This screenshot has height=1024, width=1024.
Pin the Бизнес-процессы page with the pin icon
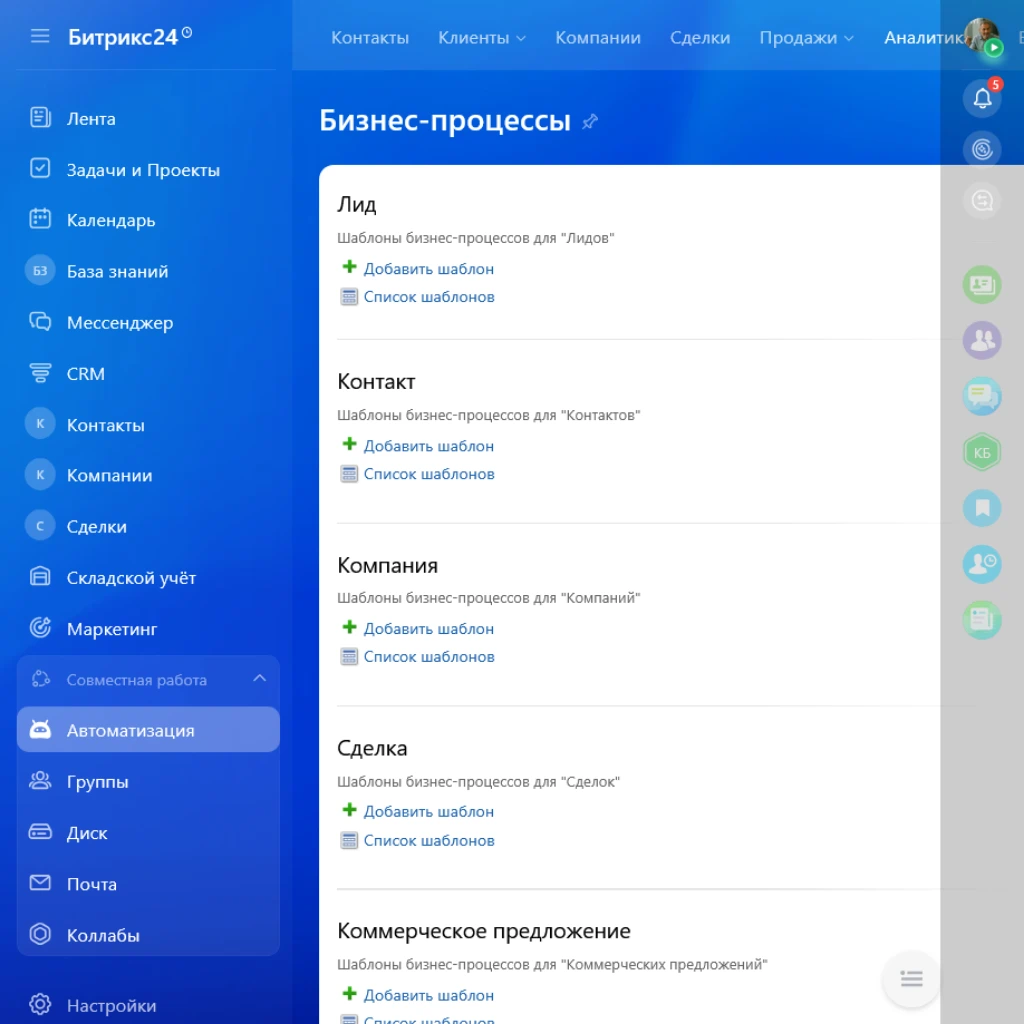pyautogui.click(x=589, y=122)
